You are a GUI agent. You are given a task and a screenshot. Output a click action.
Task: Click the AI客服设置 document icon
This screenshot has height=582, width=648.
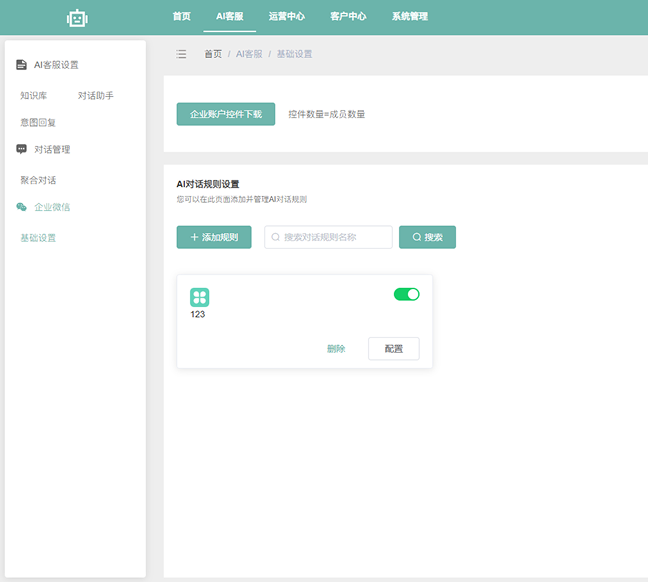coord(22,65)
